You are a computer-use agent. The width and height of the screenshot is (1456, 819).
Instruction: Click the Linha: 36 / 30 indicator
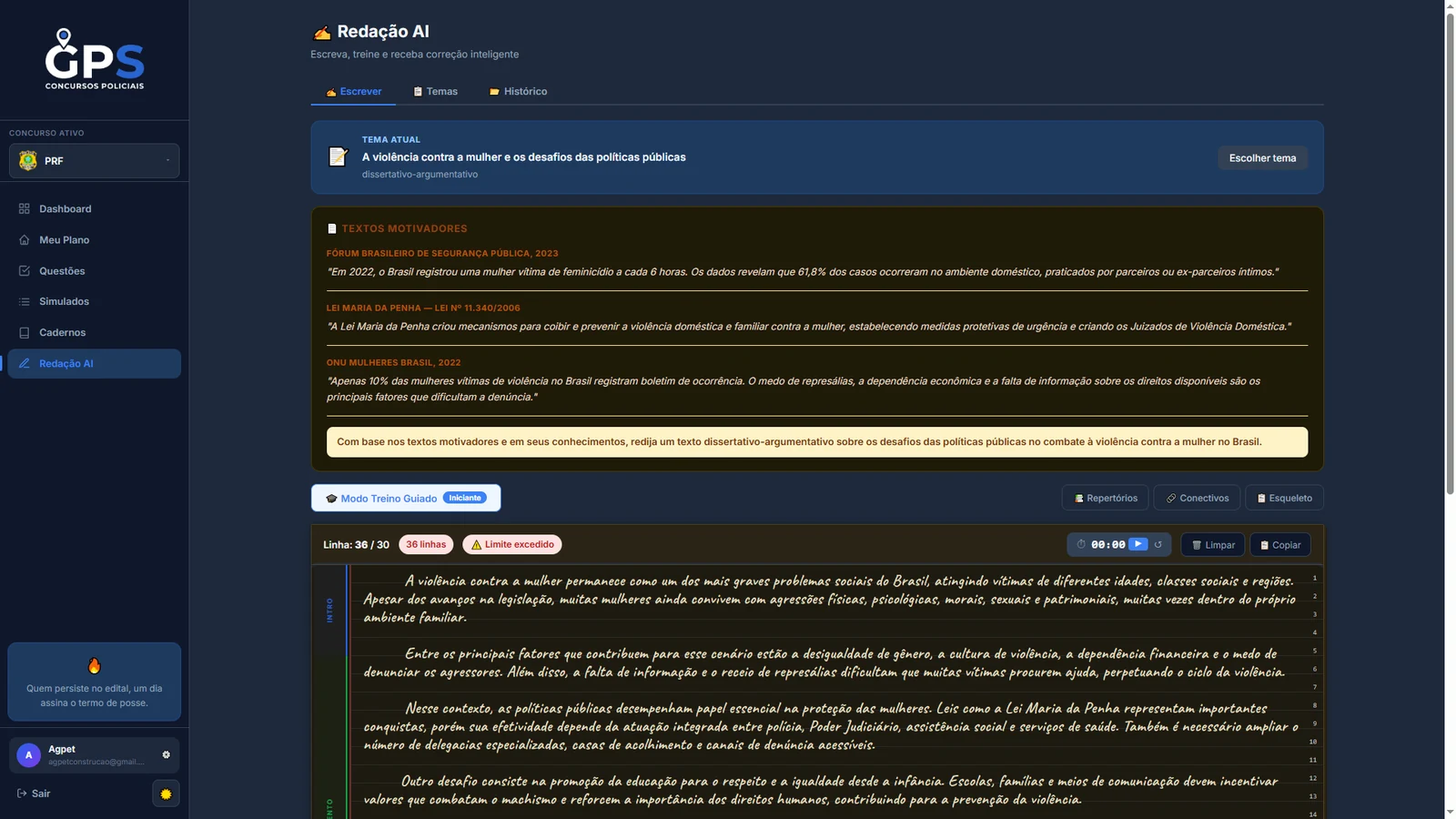pyautogui.click(x=356, y=545)
